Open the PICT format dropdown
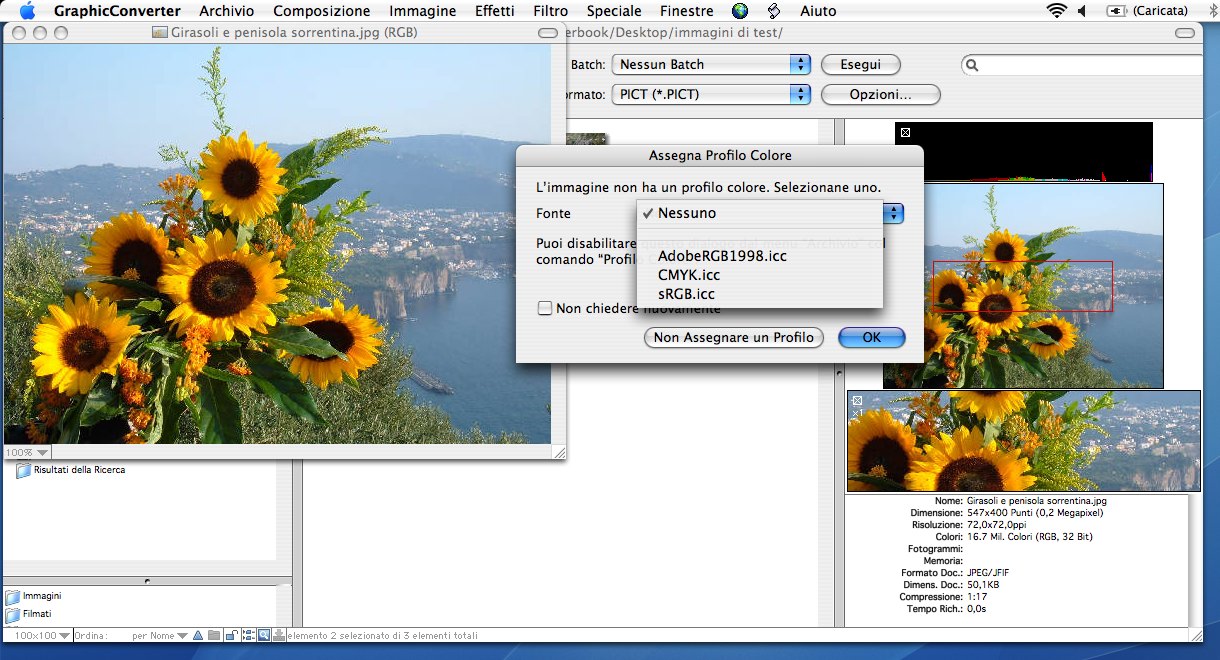This screenshot has width=1220, height=660. click(x=711, y=94)
